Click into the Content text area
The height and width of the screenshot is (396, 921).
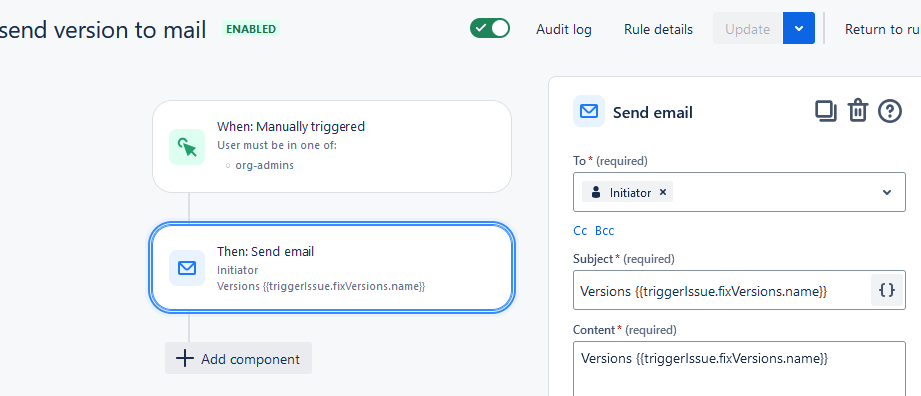(x=740, y=369)
